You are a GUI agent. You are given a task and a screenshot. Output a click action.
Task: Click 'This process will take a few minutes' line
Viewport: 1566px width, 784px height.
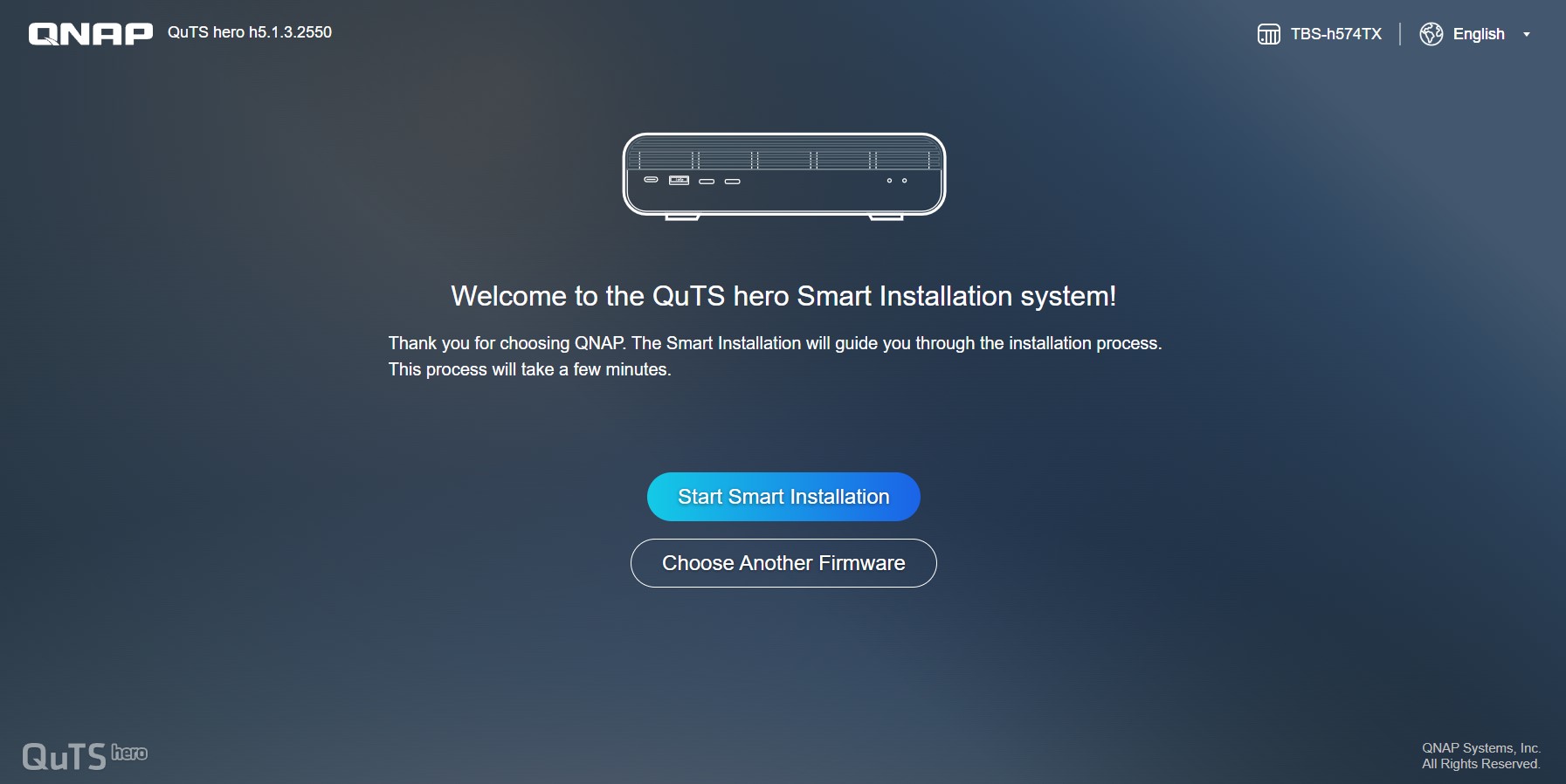(x=530, y=369)
